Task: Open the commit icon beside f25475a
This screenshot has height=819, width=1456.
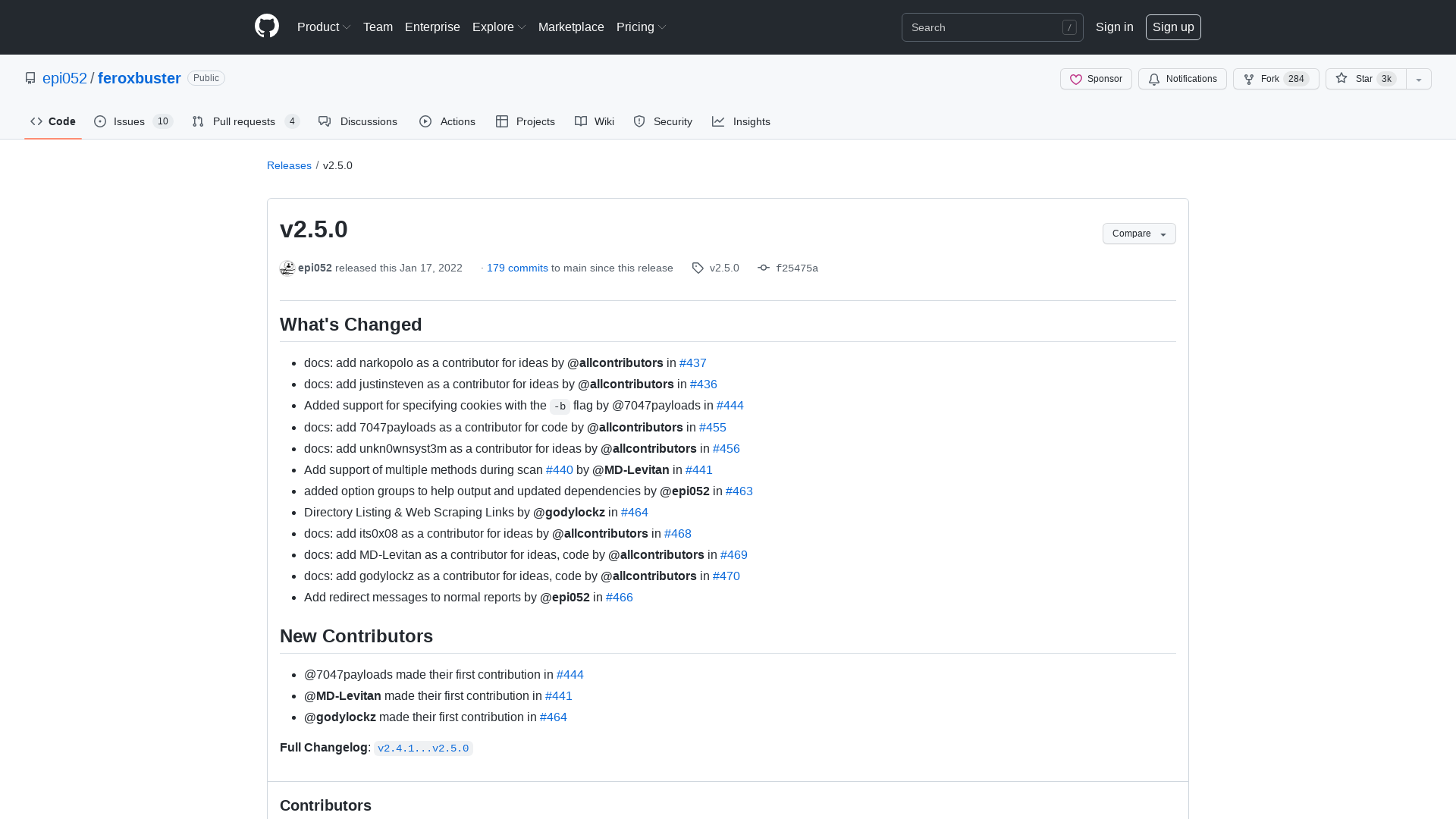Action: click(x=764, y=268)
